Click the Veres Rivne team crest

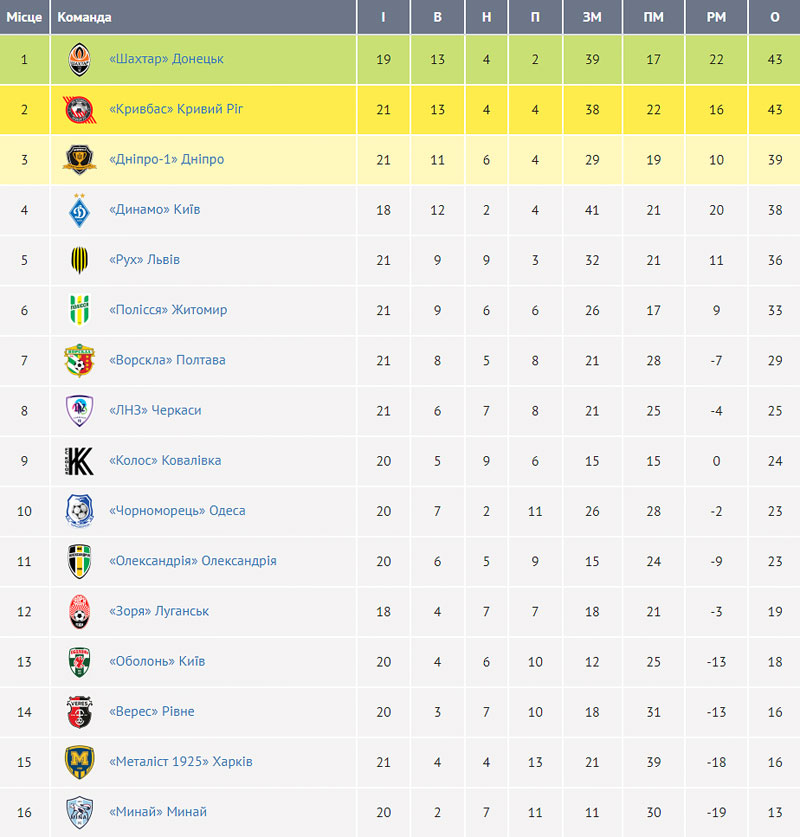coord(80,712)
